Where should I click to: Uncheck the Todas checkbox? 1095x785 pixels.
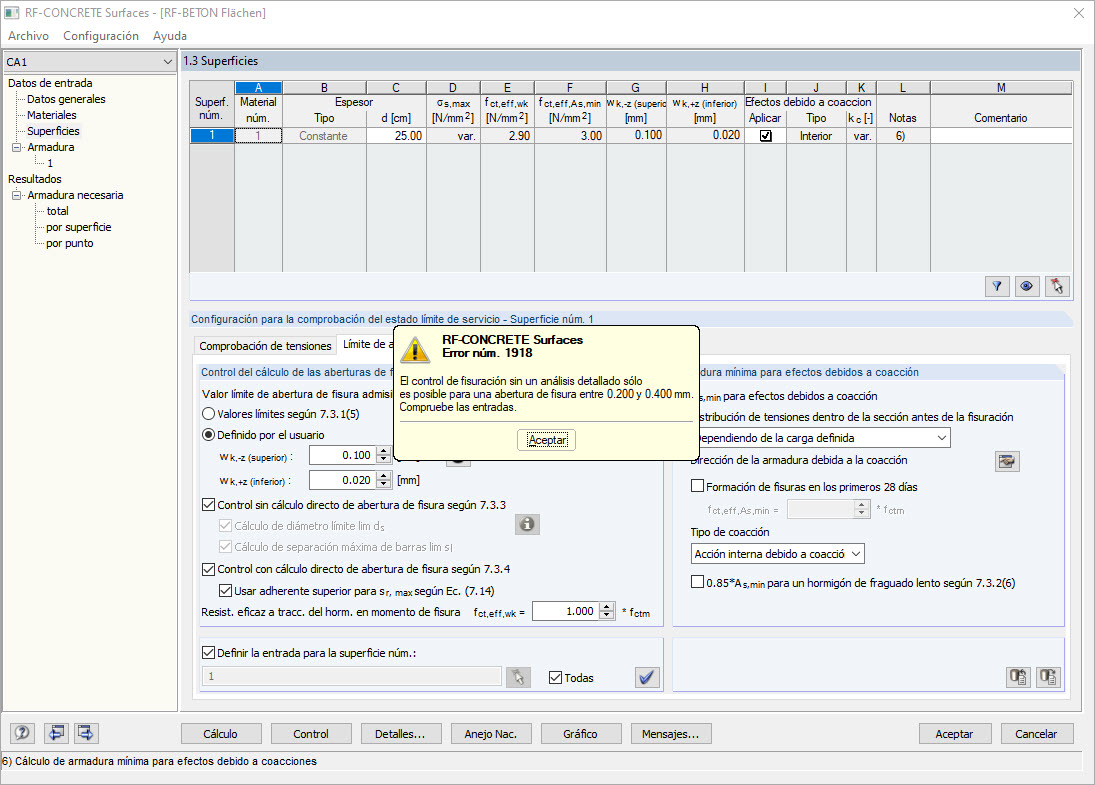coord(555,677)
